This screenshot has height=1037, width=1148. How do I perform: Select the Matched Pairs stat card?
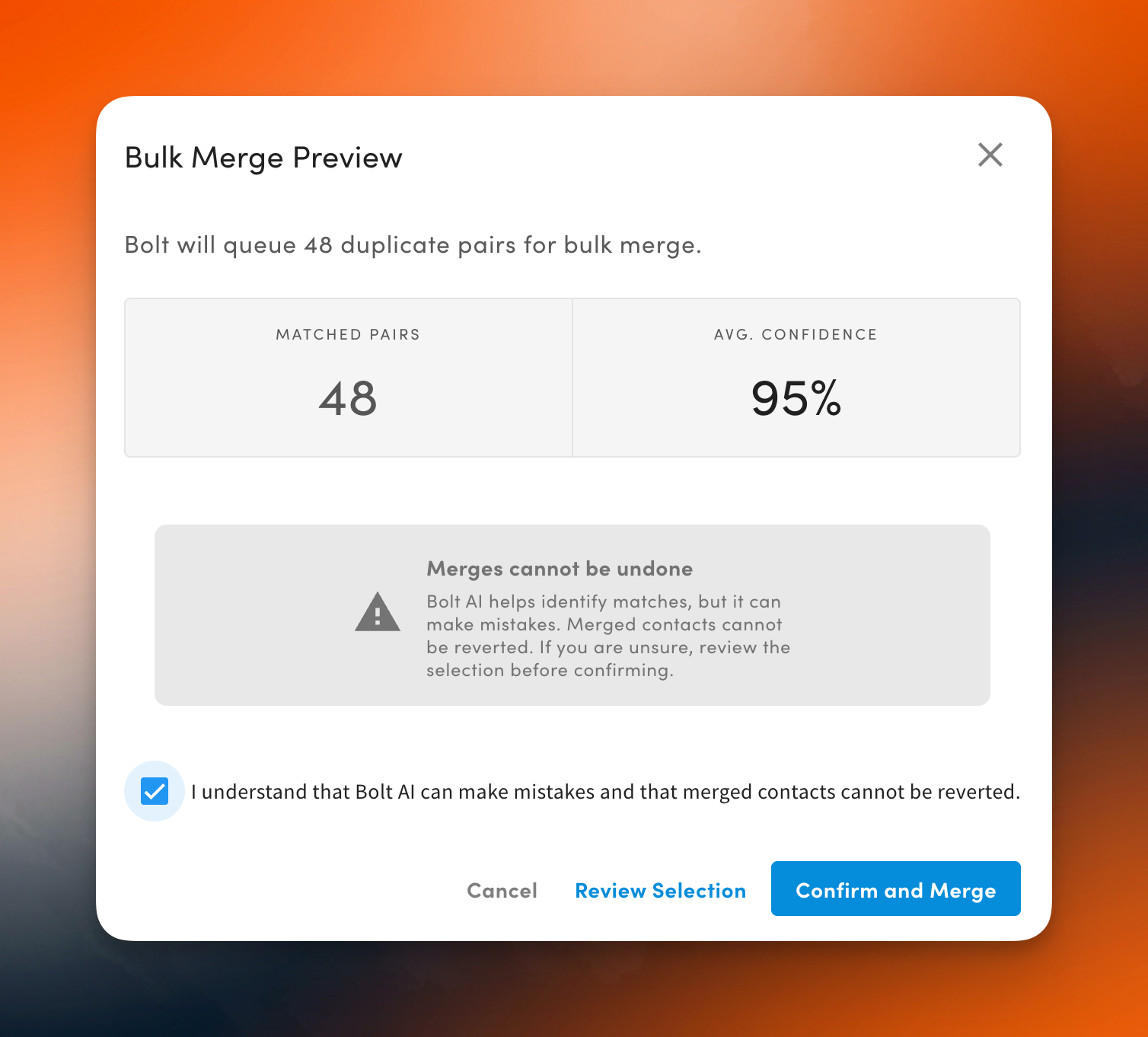pos(349,378)
